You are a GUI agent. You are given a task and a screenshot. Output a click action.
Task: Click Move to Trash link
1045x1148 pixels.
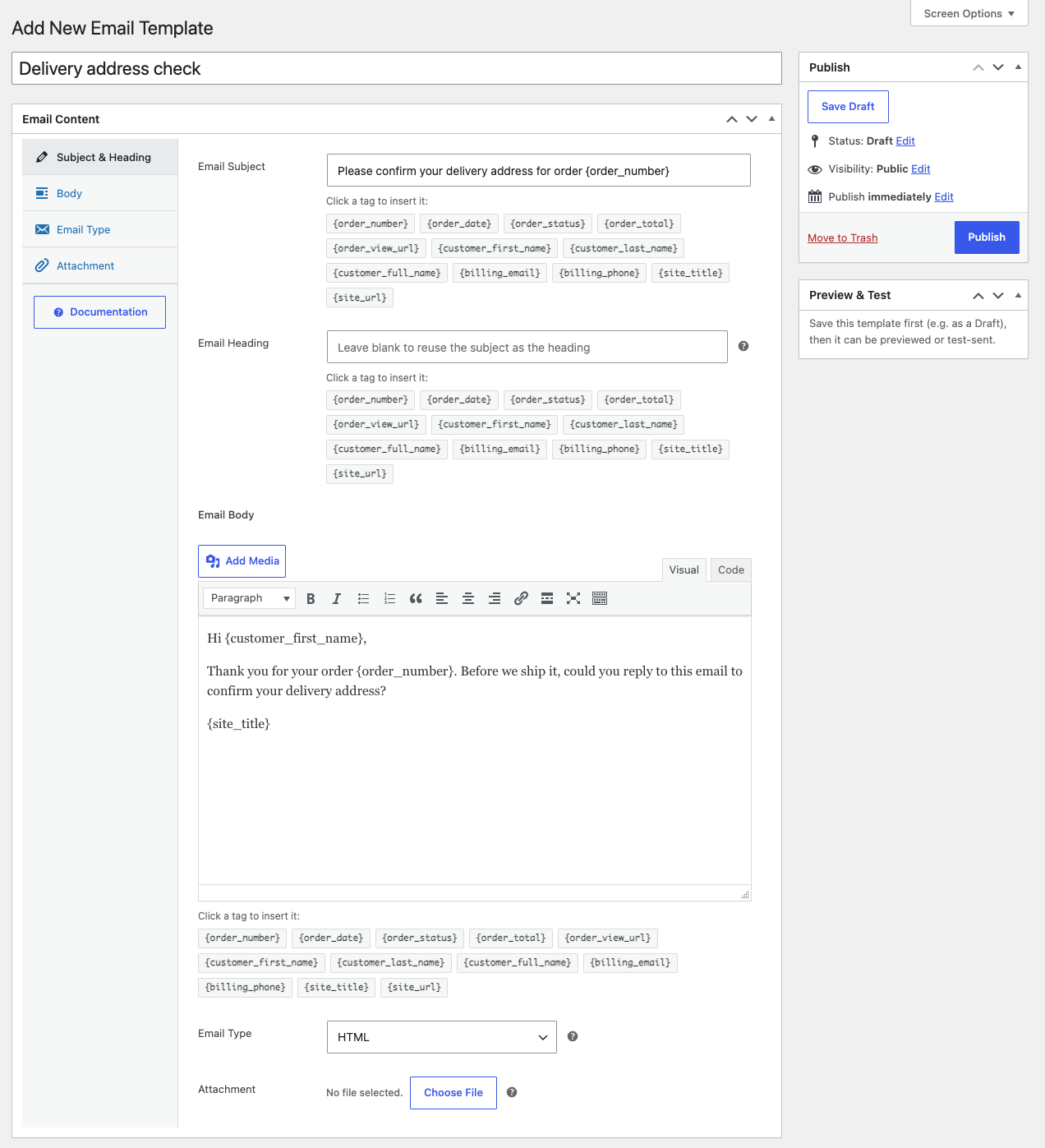(x=842, y=238)
